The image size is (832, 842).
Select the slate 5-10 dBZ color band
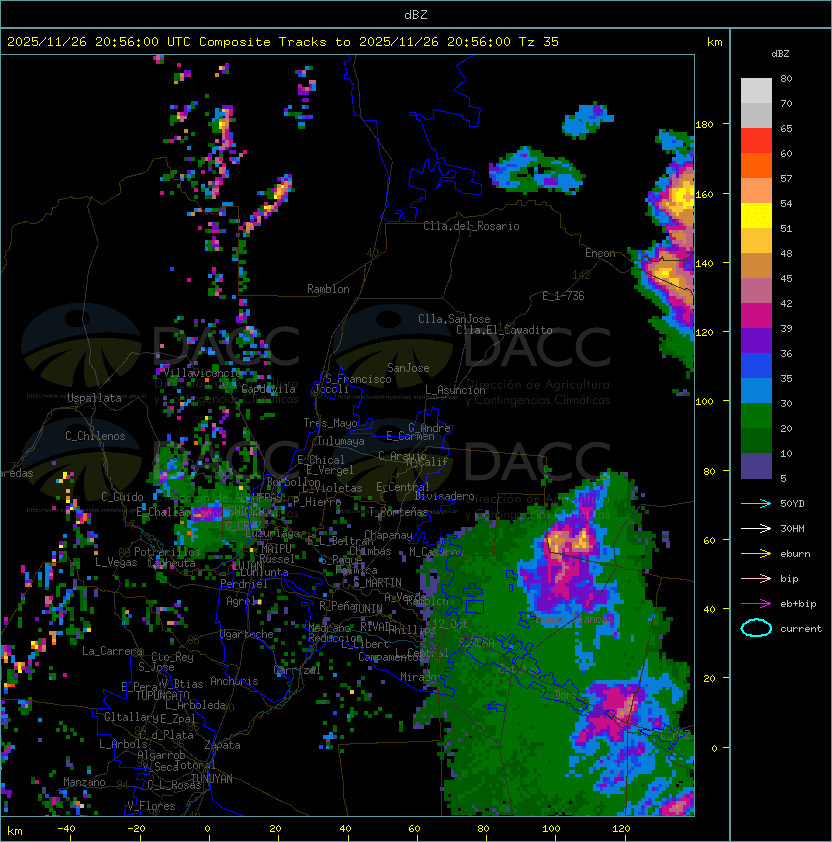(756, 466)
